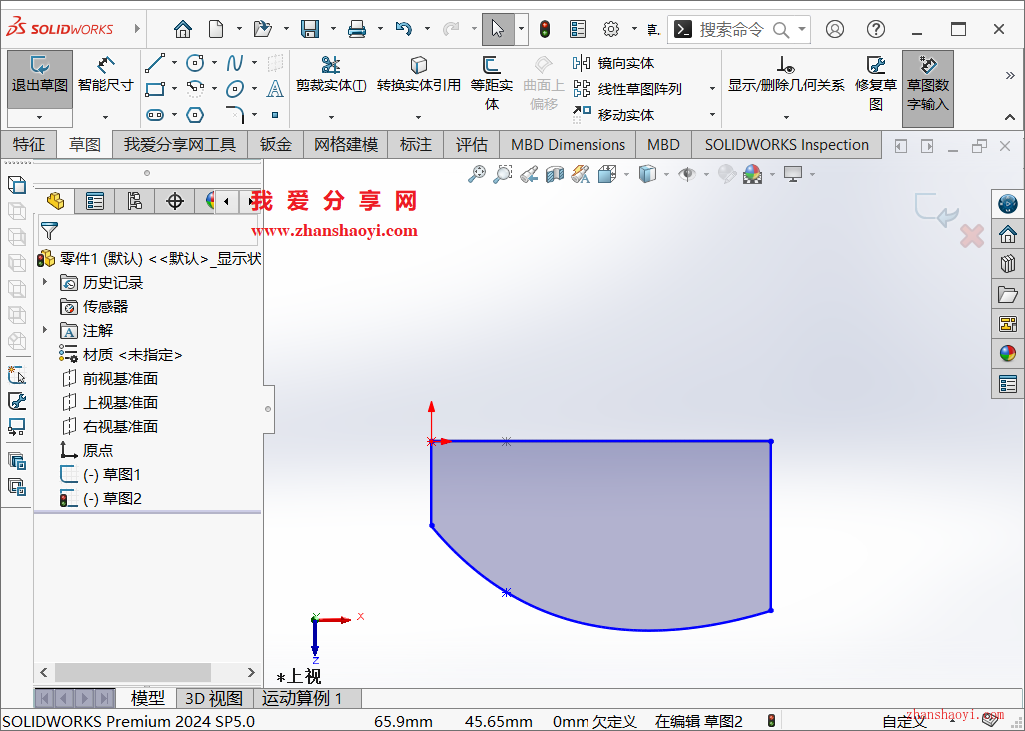Click the Rebuild traffic light icon
1025x731 pixels.
pyautogui.click(x=545, y=29)
